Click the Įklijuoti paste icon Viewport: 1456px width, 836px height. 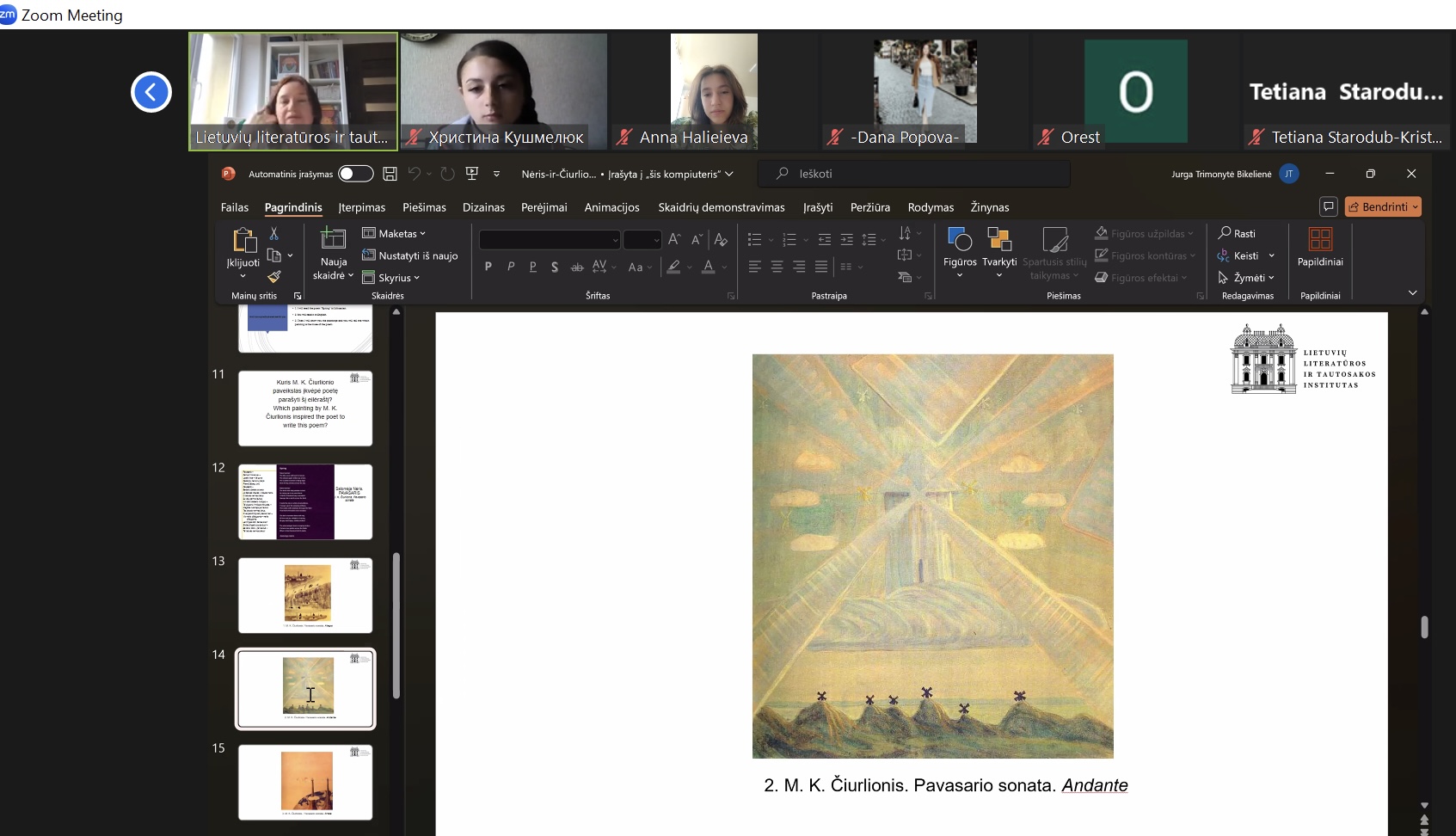point(243,240)
